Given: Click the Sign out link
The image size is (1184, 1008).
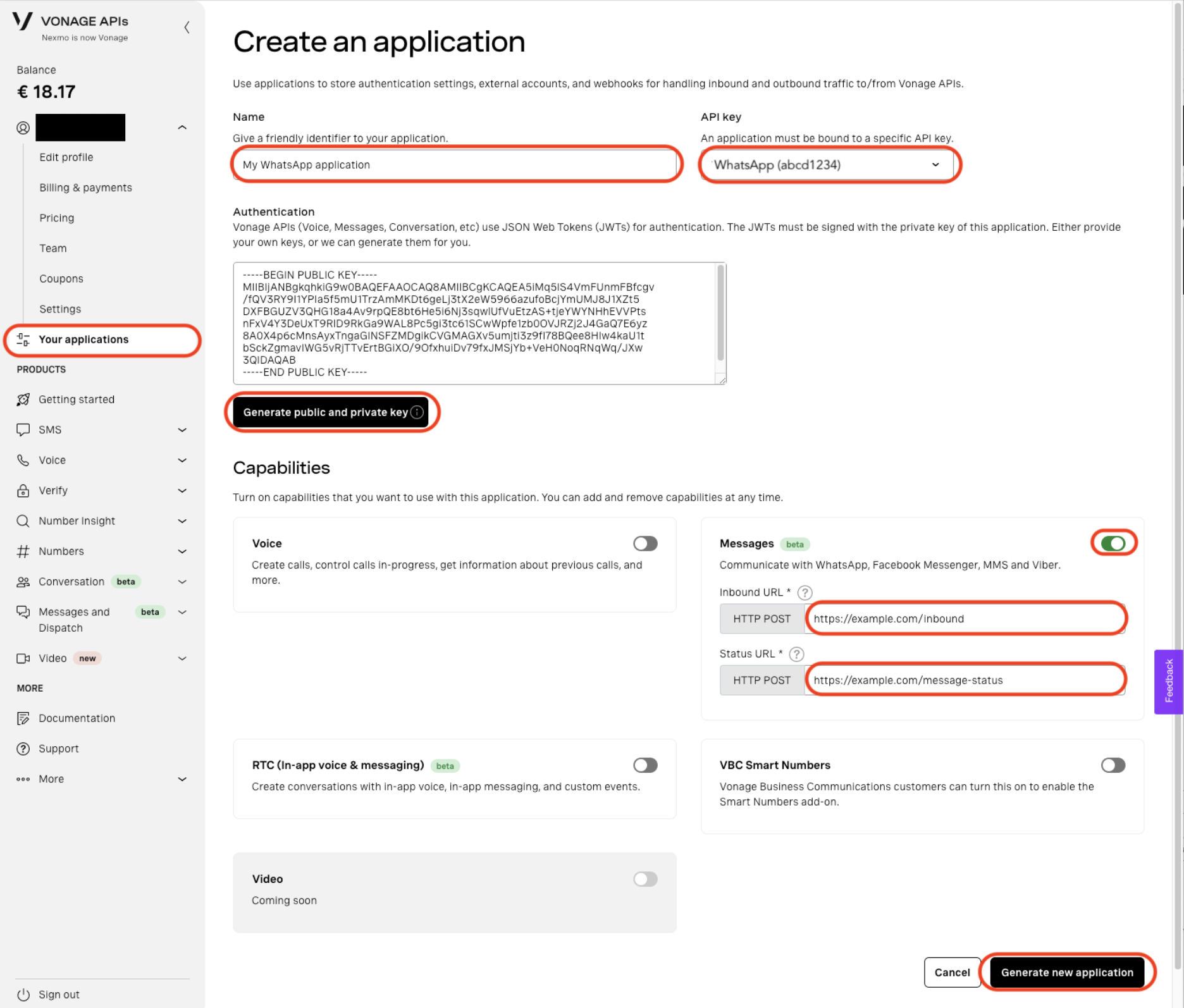Looking at the screenshot, I should 59,995.
